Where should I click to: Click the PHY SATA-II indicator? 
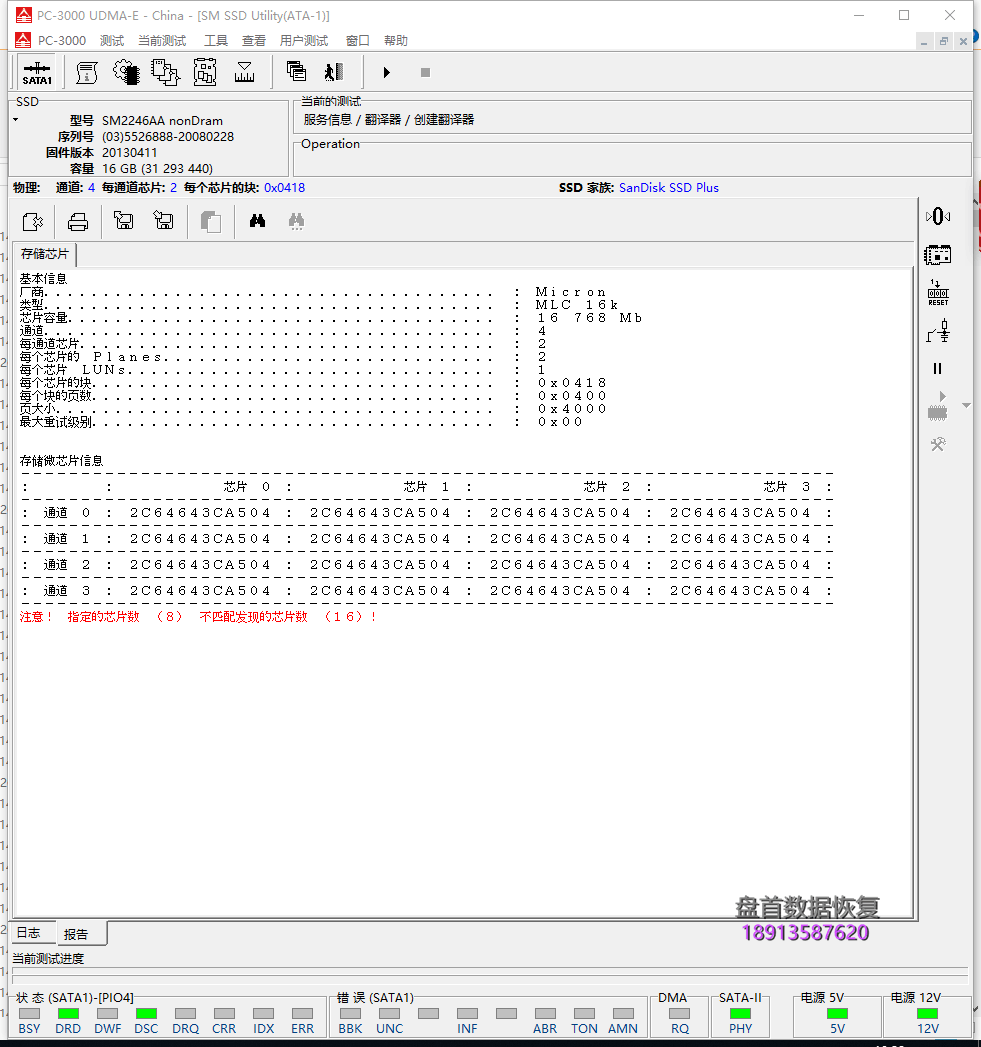(x=740, y=1014)
